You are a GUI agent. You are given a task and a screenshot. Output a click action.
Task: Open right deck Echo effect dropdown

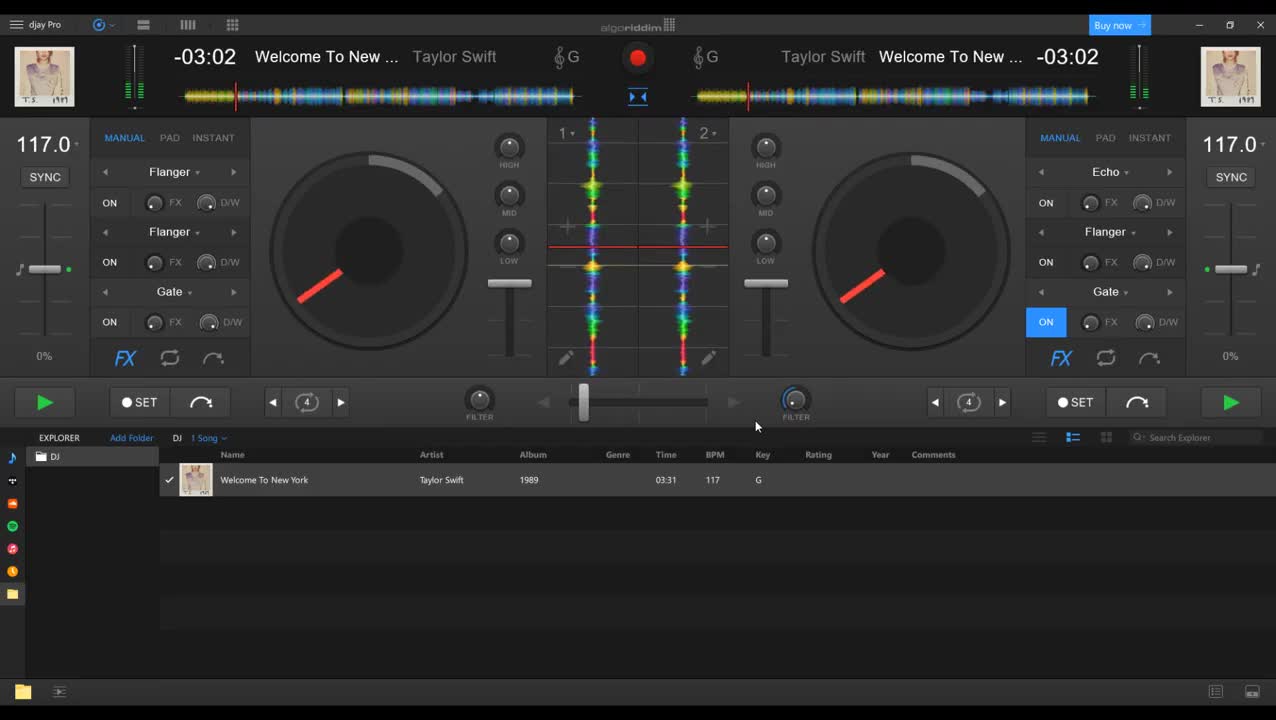(1110, 172)
